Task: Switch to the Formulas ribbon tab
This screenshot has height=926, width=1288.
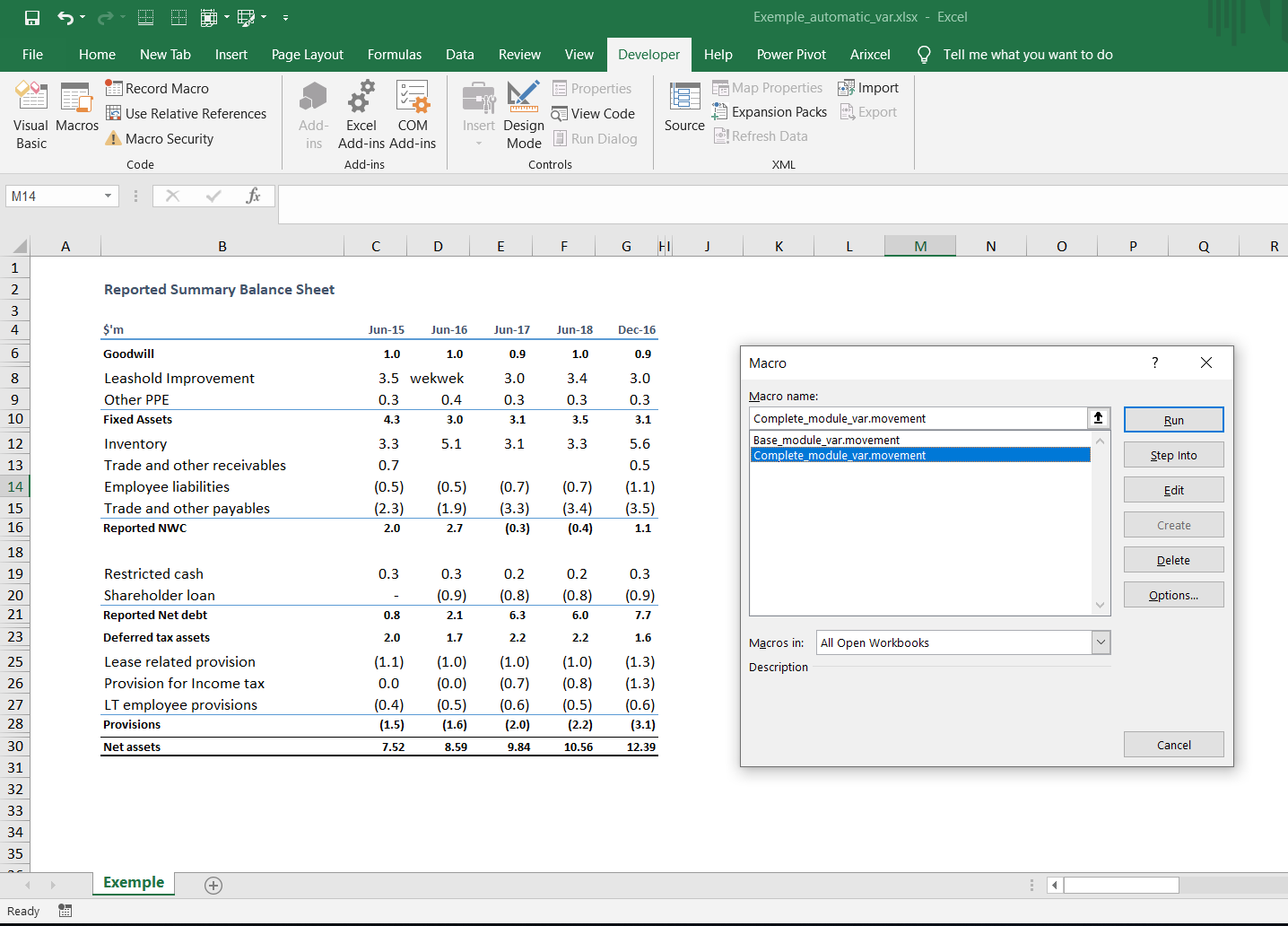Action: click(x=395, y=55)
